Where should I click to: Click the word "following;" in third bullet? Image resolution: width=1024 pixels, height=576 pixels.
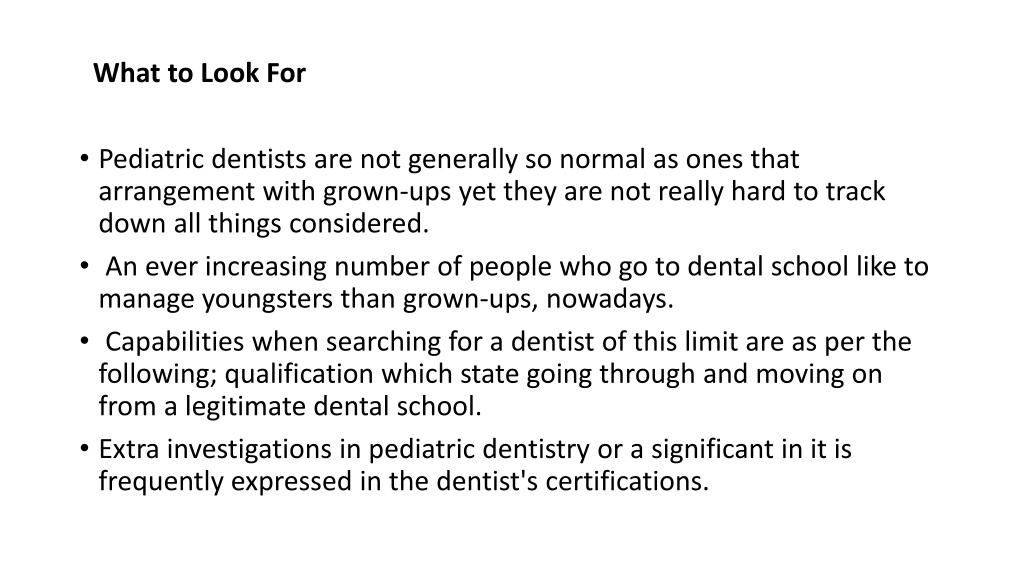click(x=157, y=374)
